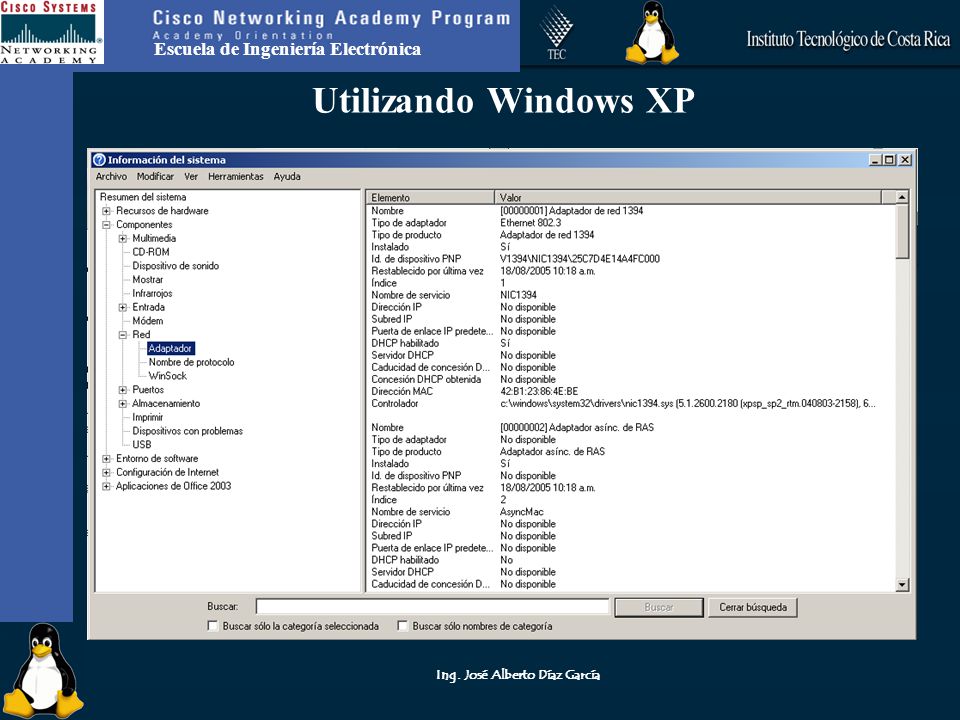
Task: Expand the Puertos node
Action: click(x=123, y=390)
